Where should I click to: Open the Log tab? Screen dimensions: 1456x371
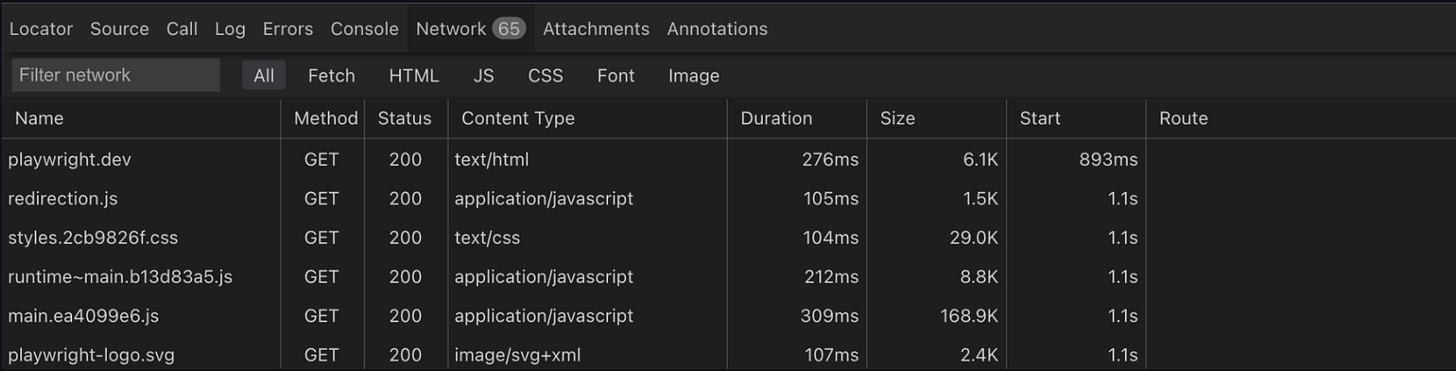(x=230, y=29)
